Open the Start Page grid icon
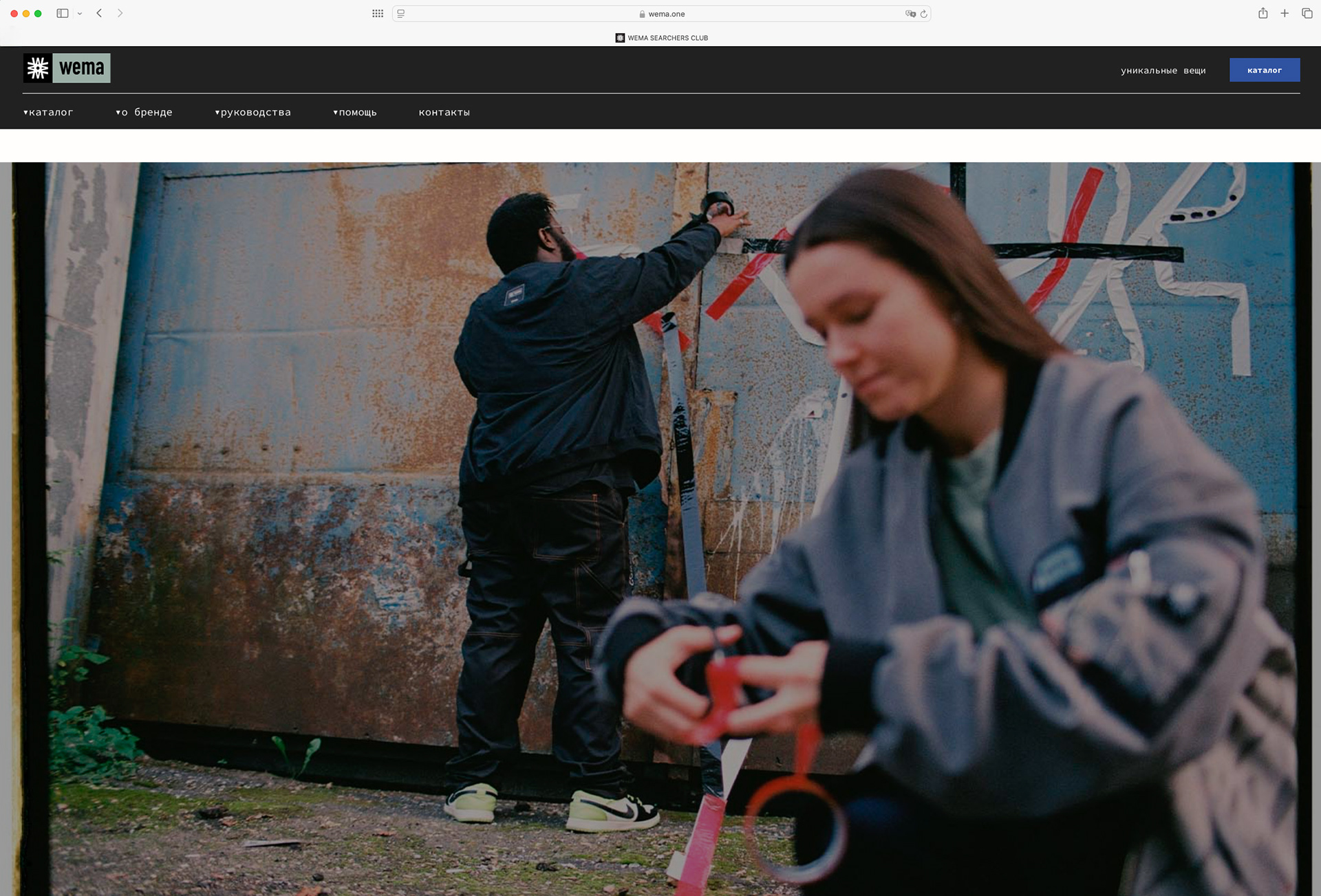 tap(377, 14)
